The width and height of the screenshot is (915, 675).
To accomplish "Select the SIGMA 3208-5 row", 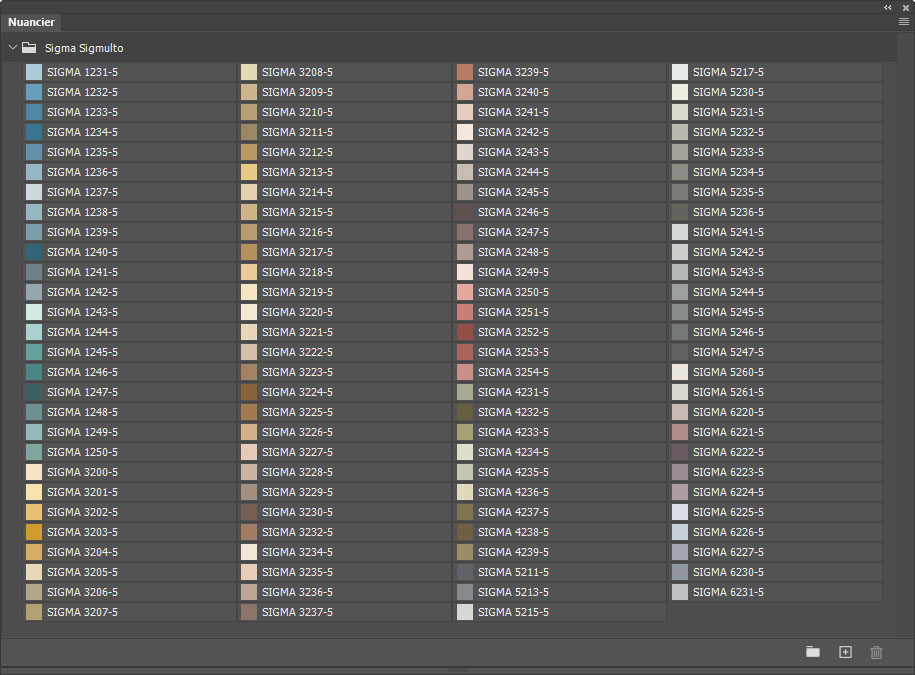I will pos(344,72).
